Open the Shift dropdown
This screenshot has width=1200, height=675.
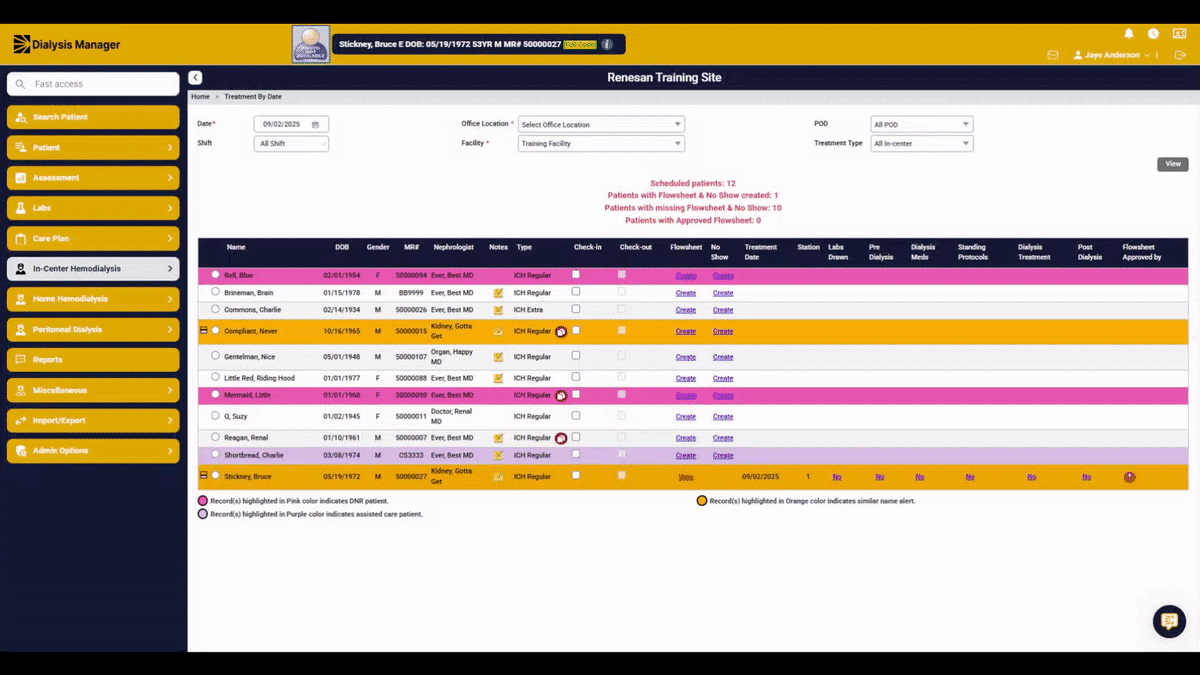291,144
